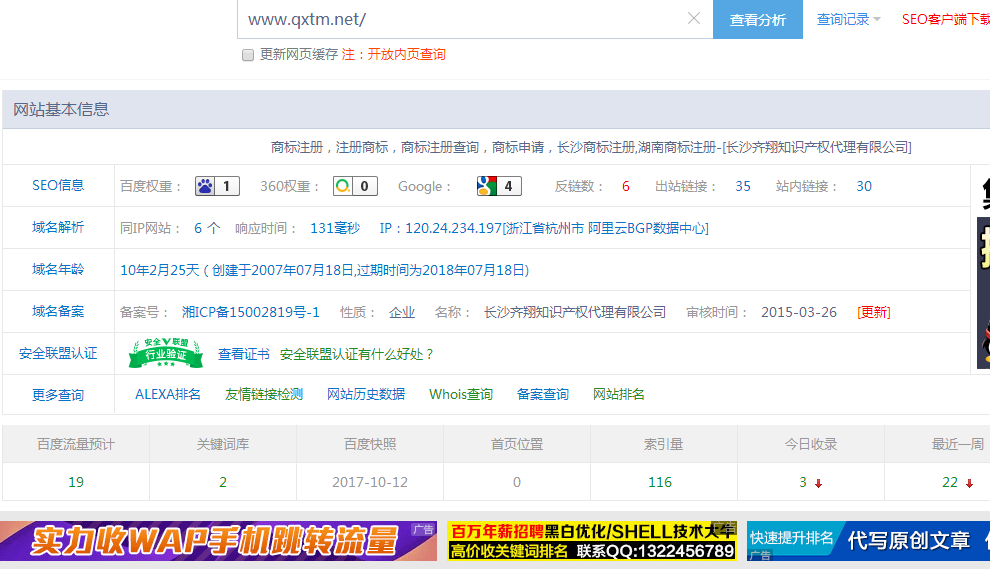Image resolution: width=990 pixels, height=569 pixels.
Task: Clear the URL field with the X icon
Action: 693,18
